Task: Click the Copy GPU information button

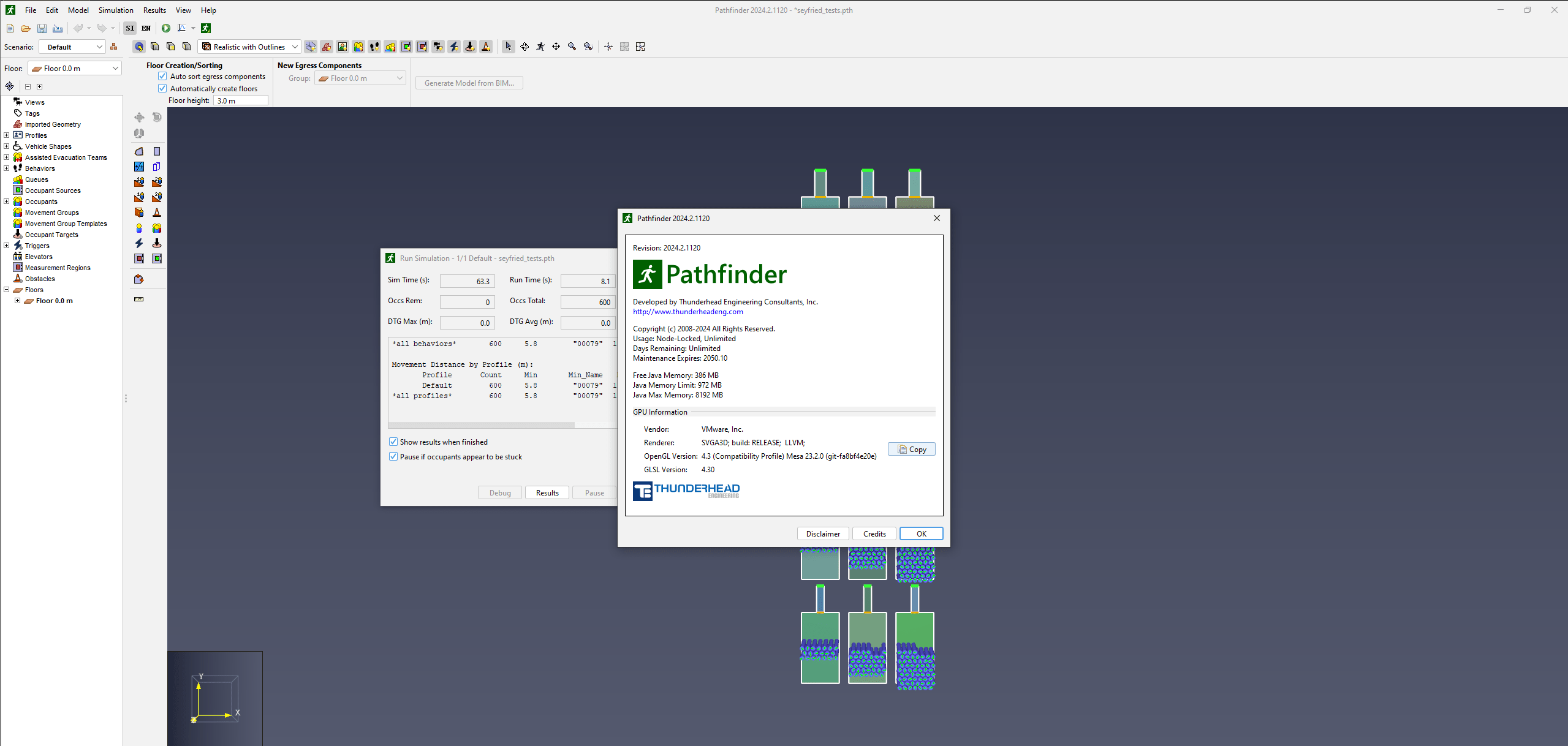Action: pos(911,449)
